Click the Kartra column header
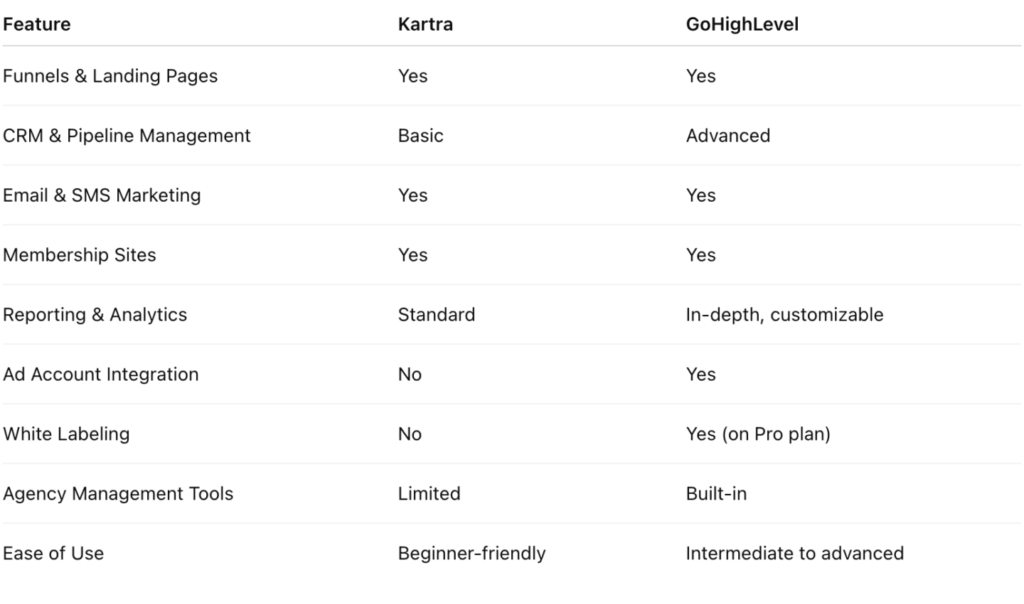The height and width of the screenshot is (604, 1024). pyautogui.click(x=425, y=24)
